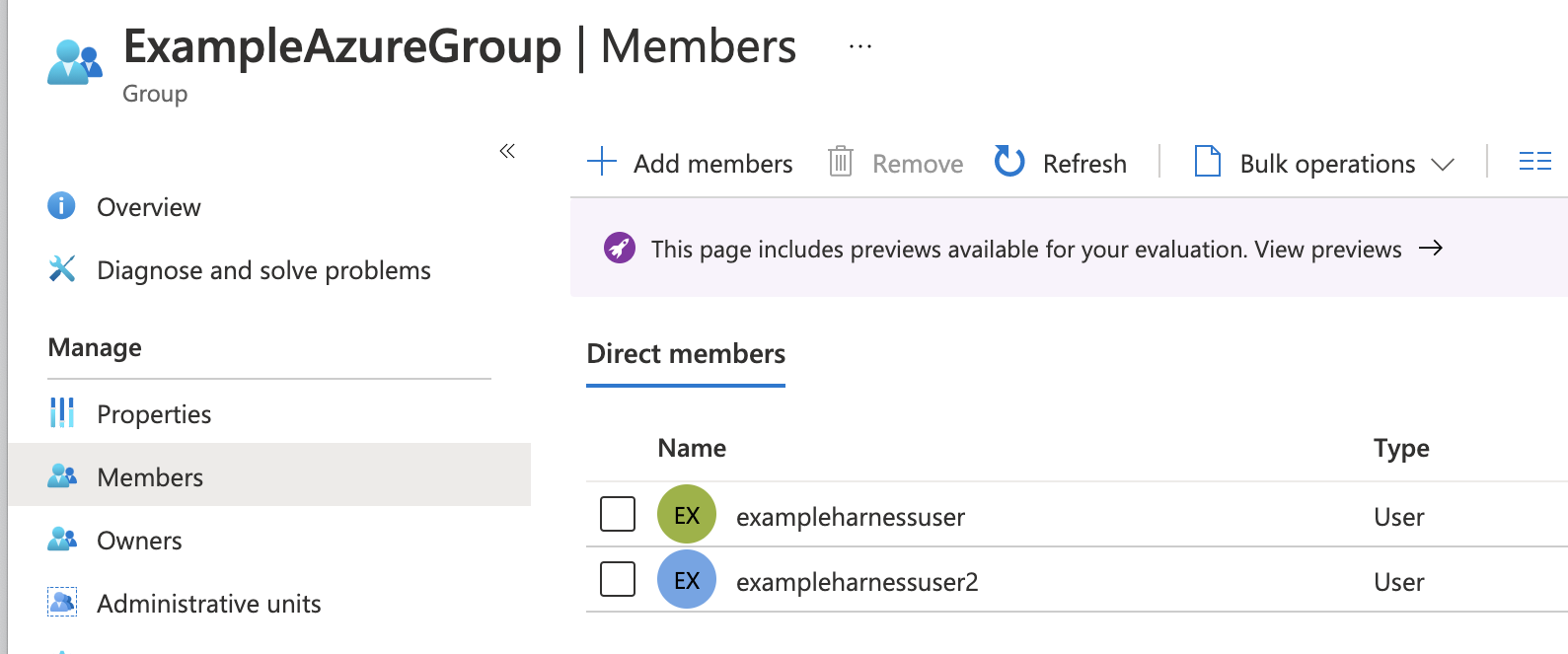Tick the checkbox next to exampleharnessuser2
1568x654 pixels.
click(618, 579)
